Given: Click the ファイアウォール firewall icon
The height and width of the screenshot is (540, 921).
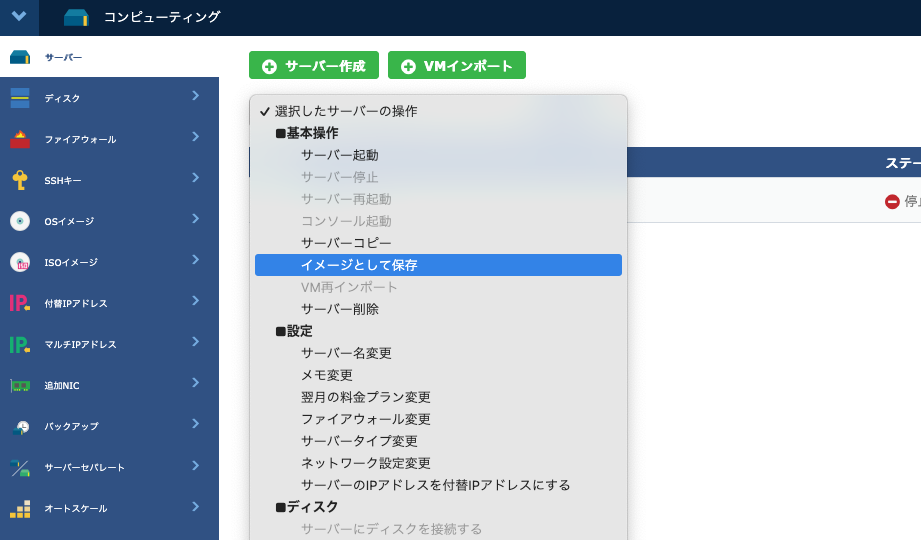Looking at the screenshot, I should (20, 139).
